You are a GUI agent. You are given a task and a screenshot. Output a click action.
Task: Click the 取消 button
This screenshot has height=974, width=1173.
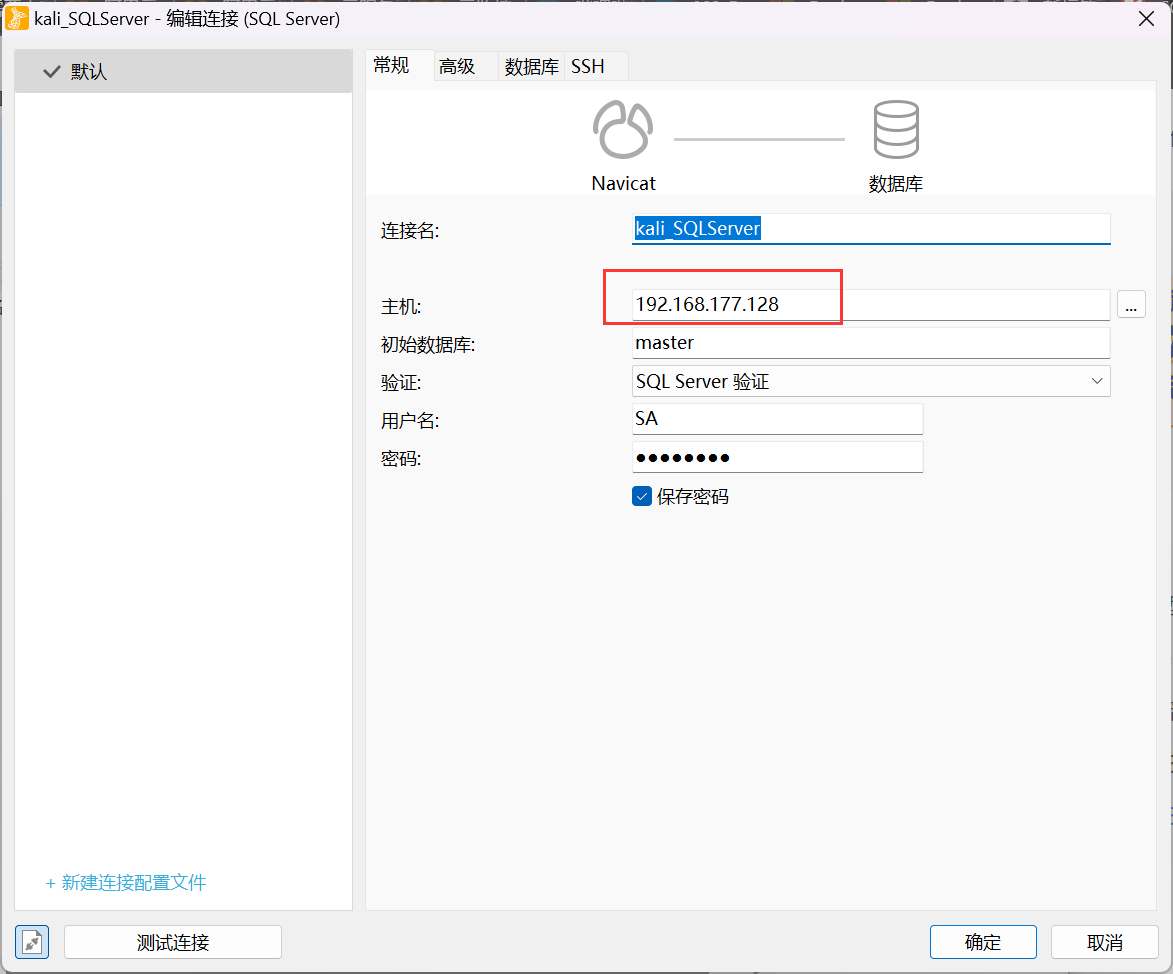point(1104,942)
